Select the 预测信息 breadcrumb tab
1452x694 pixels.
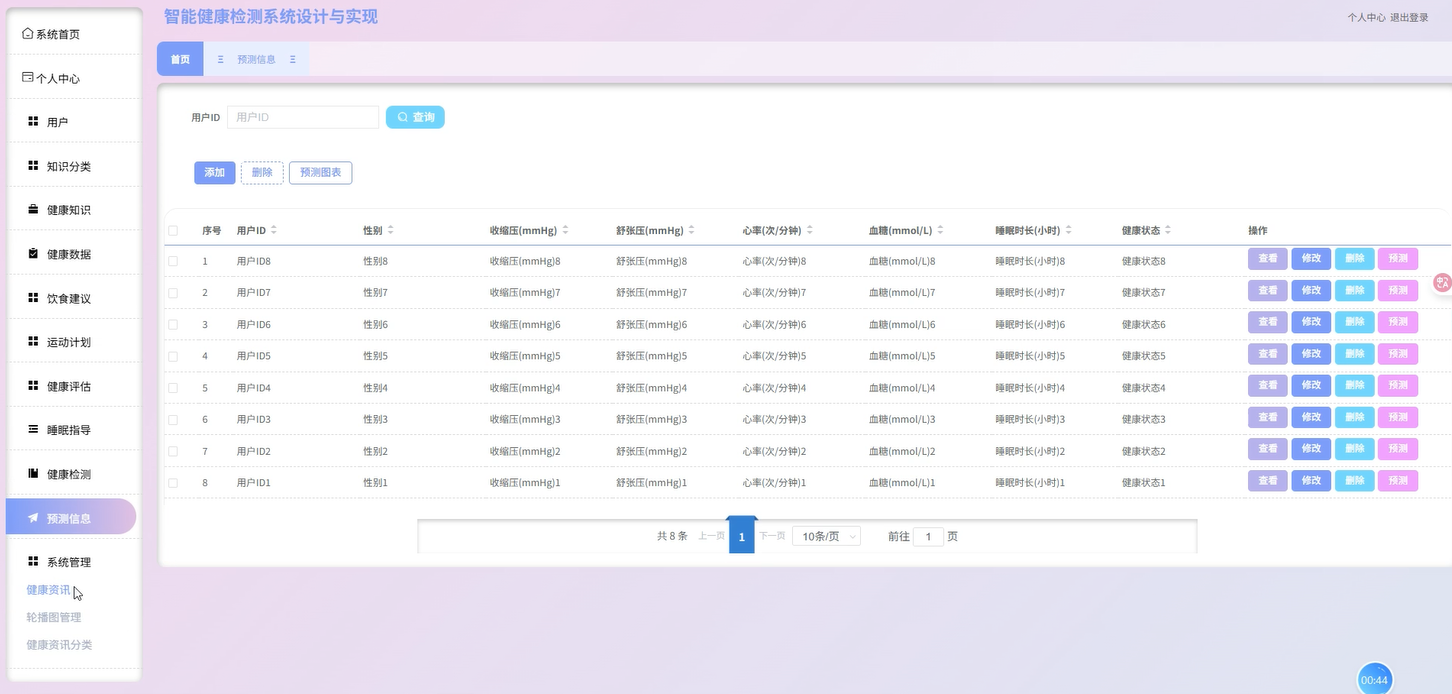(254, 58)
